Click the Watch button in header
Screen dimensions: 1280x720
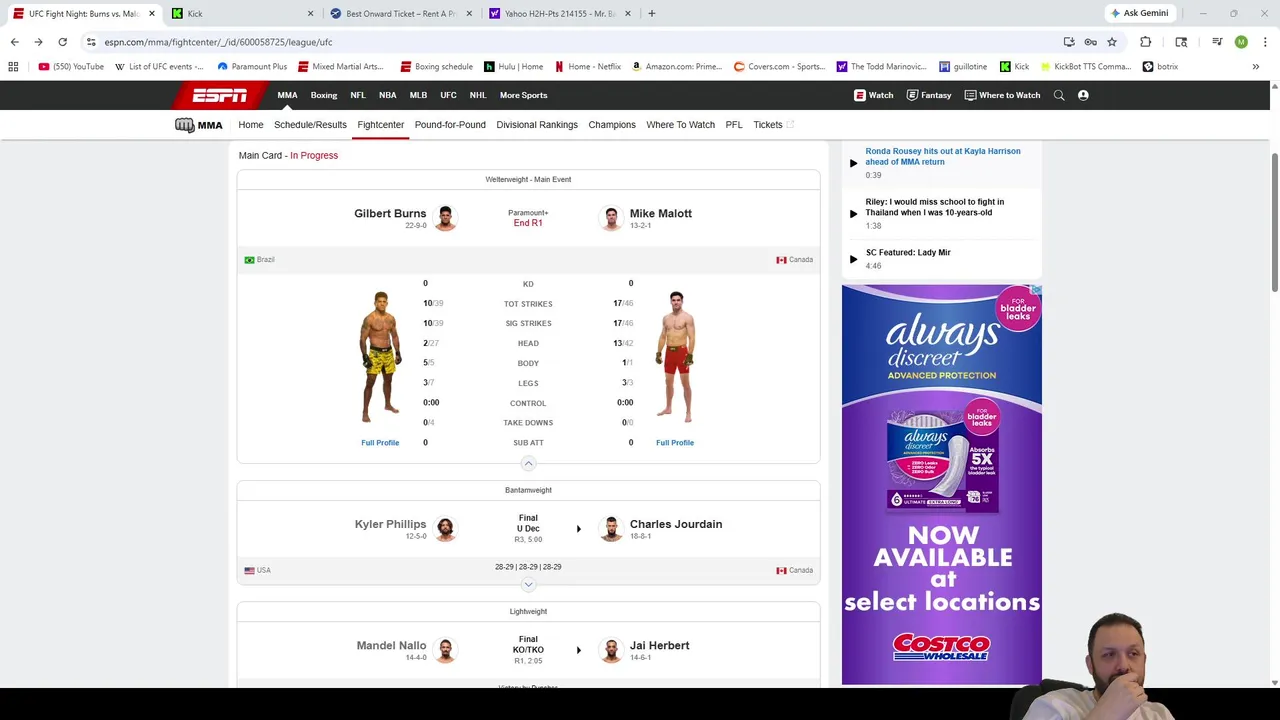pos(873,95)
